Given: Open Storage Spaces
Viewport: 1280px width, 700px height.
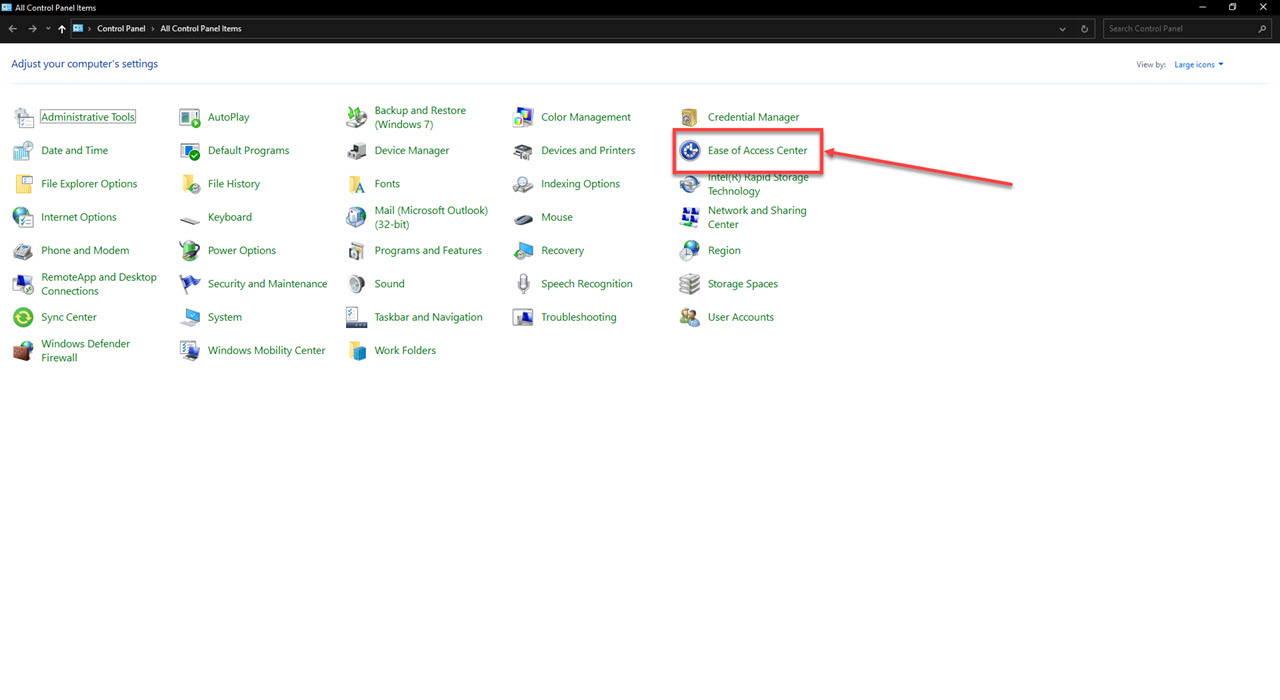Looking at the screenshot, I should [742, 283].
